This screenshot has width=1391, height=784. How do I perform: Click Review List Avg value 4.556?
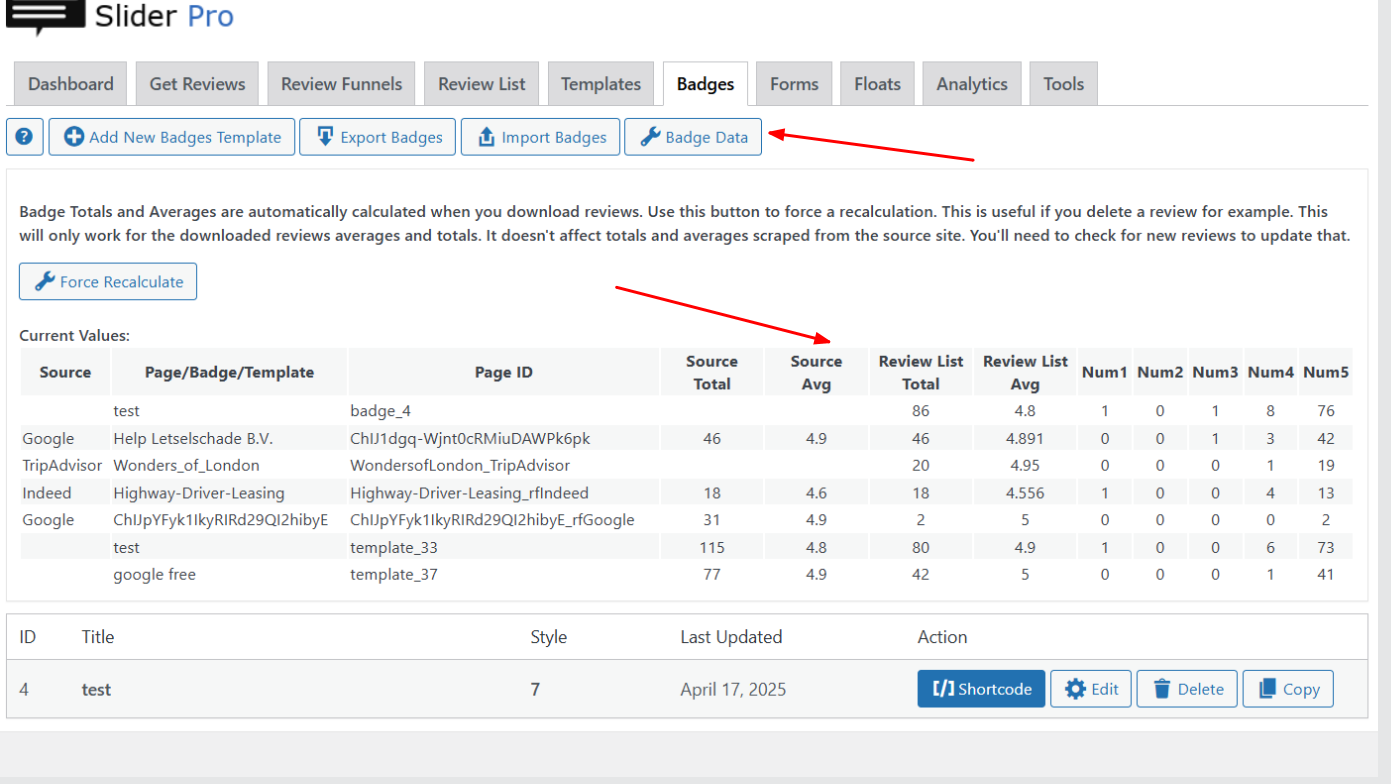(x=1025, y=492)
